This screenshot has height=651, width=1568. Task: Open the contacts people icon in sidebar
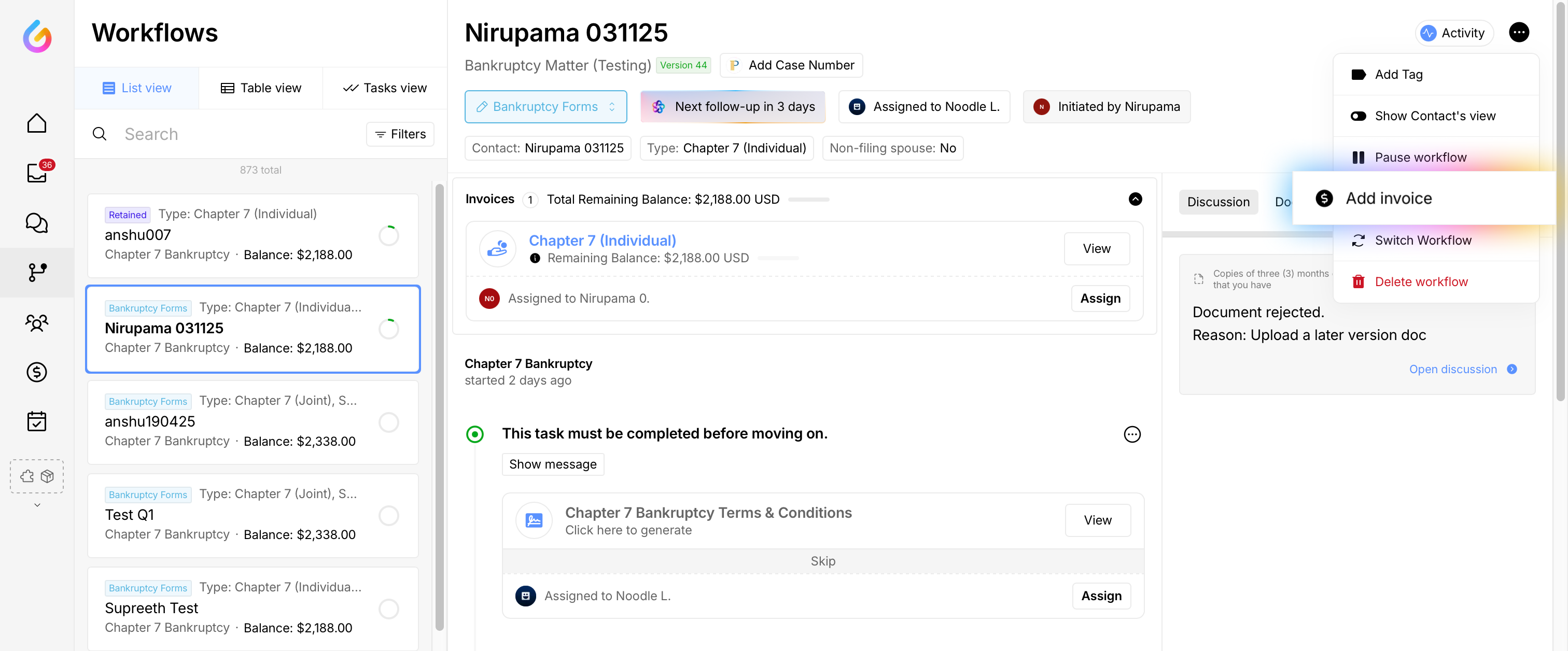tap(36, 322)
